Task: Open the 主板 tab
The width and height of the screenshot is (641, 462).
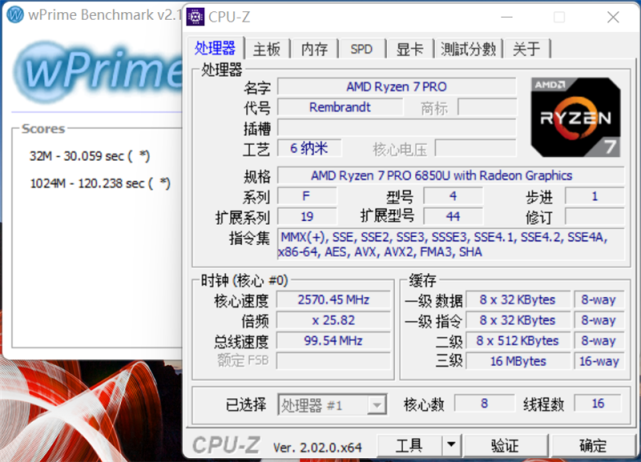Action: tap(267, 49)
